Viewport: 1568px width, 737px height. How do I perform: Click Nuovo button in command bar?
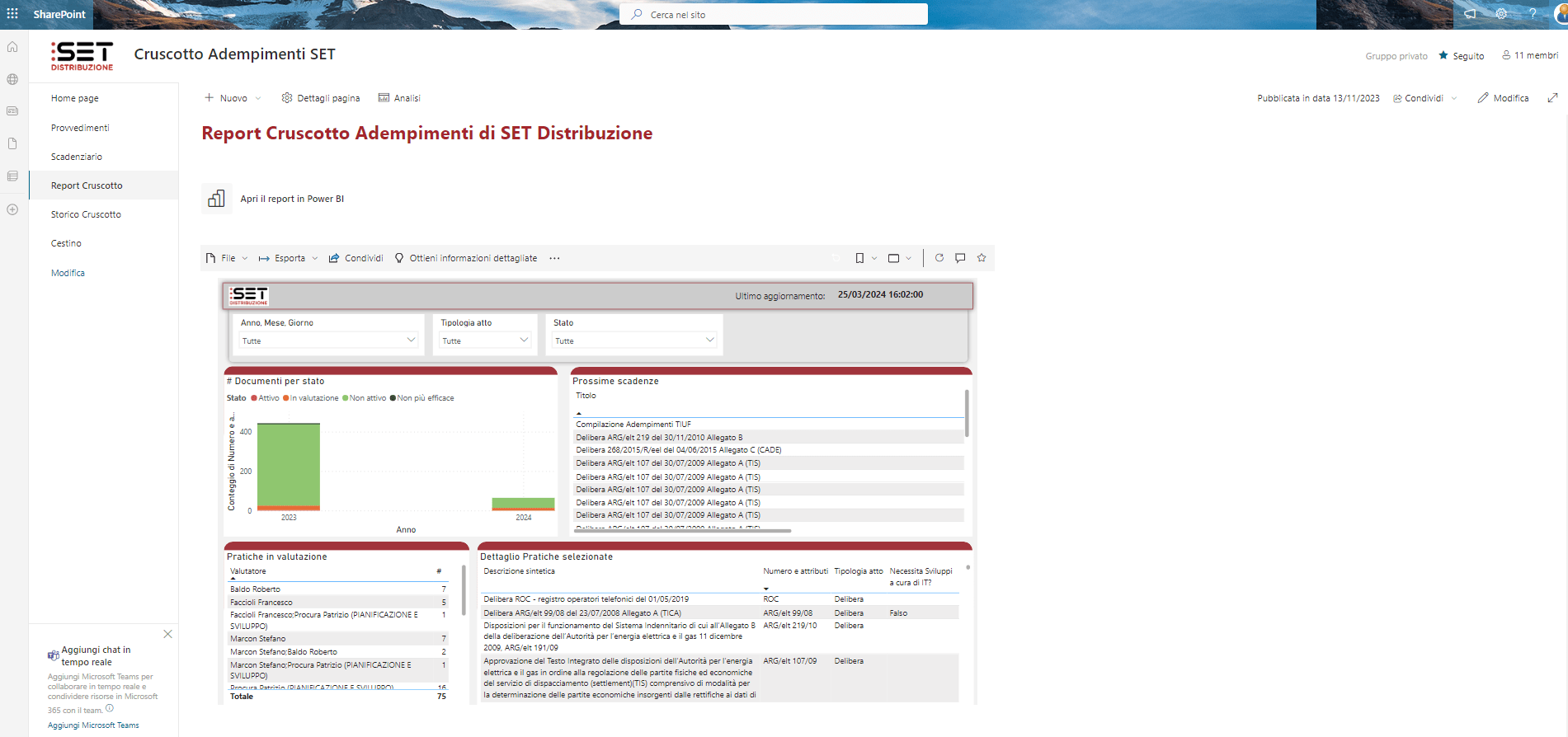[x=226, y=98]
